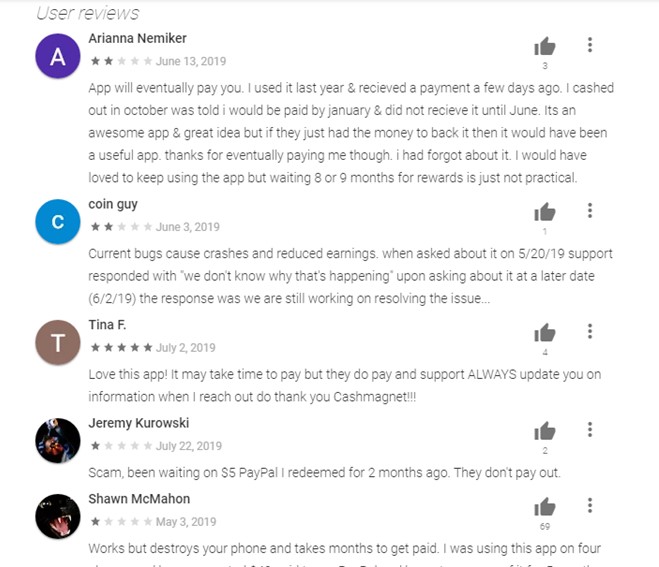Viewport: 659px width, 567px height.
Task: Expand options menu for Tina F.'s review
Action: pyautogui.click(x=590, y=331)
